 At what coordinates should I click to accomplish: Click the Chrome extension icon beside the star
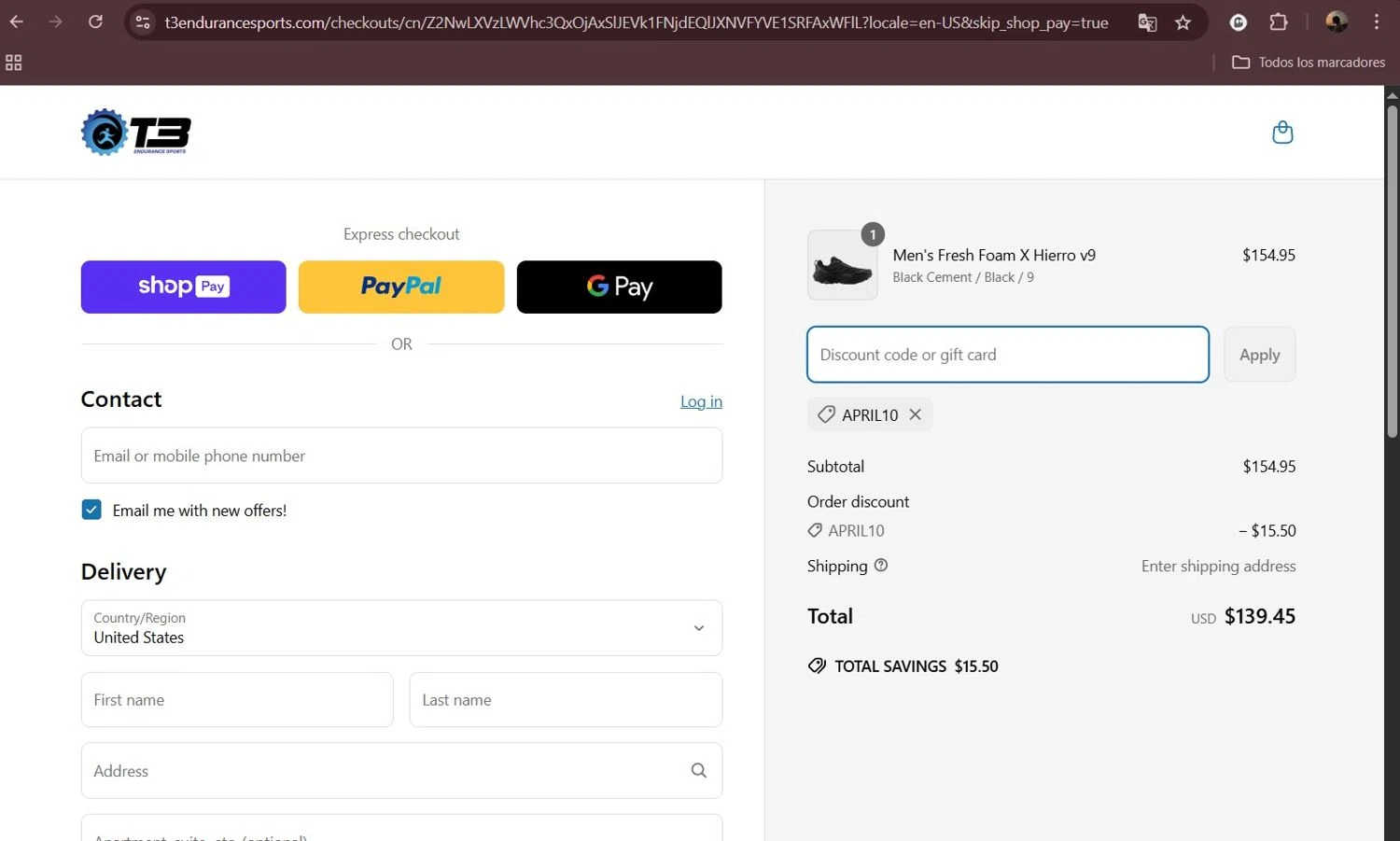pyautogui.click(x=1239, y=22)
